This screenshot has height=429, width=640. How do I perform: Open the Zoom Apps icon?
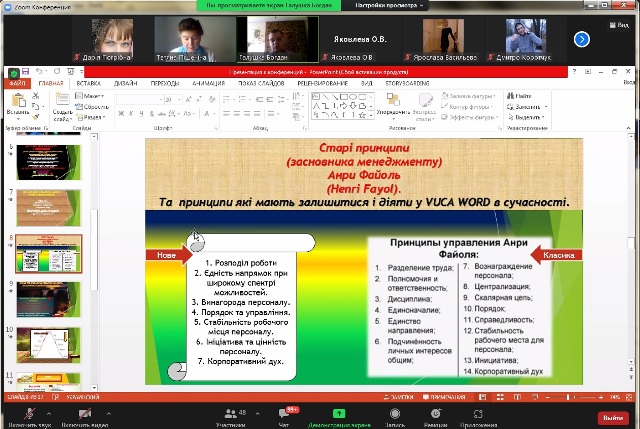[x=478, y=412]
